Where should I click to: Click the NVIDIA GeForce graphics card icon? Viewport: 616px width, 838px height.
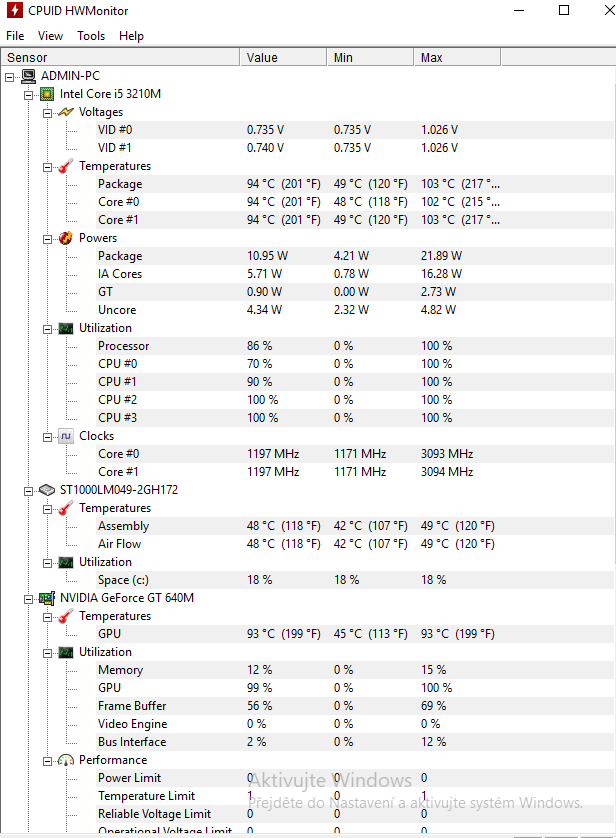click(x=47, y=598)
